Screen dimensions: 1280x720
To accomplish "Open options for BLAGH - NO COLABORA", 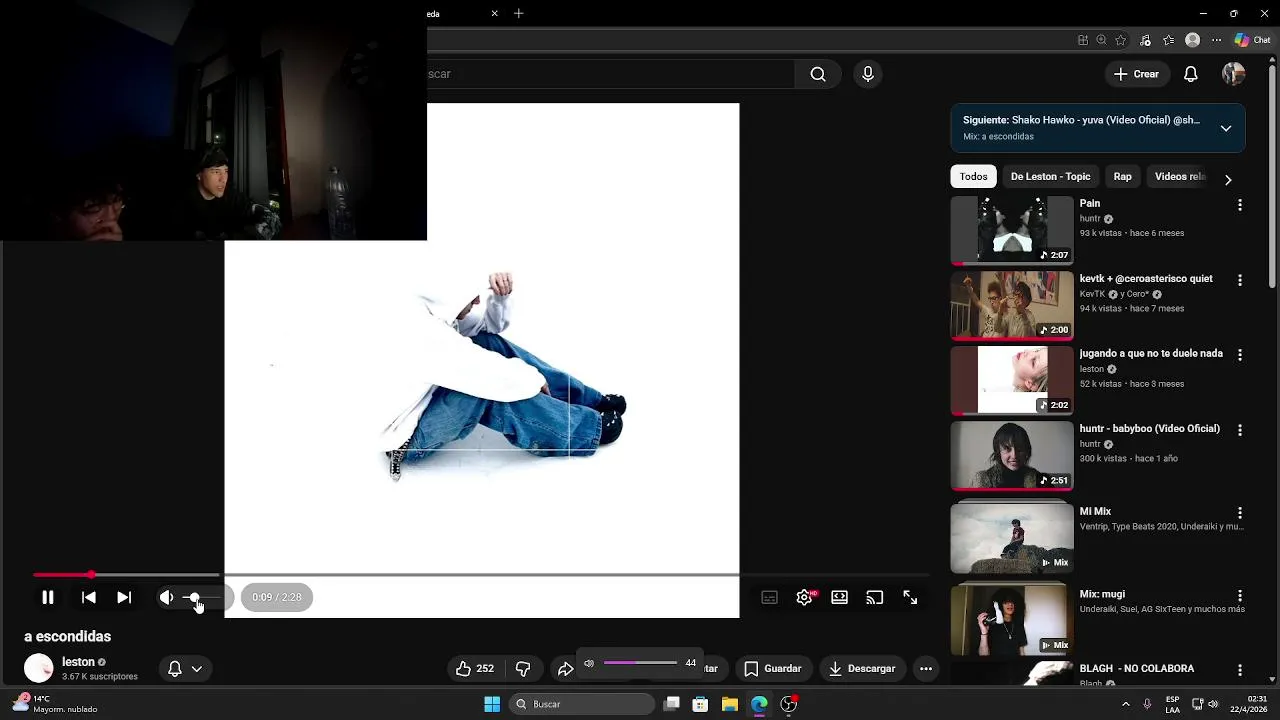I will [1240, 670].
